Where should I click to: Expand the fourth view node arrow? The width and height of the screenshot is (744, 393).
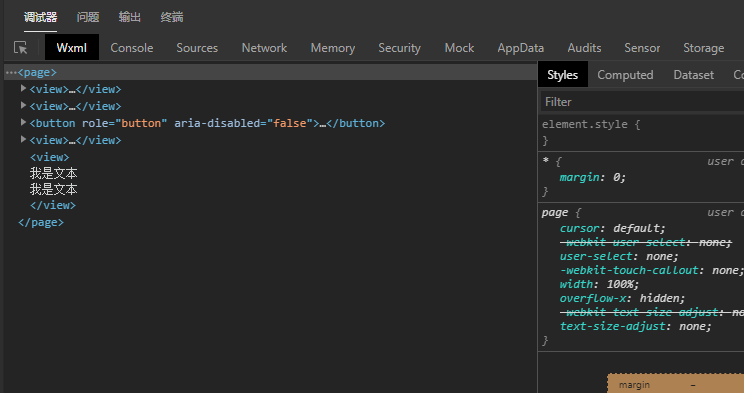23,140
